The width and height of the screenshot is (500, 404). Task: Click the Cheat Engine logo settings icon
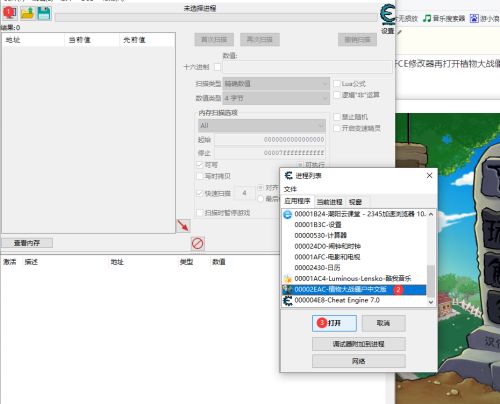pos(387,15)
